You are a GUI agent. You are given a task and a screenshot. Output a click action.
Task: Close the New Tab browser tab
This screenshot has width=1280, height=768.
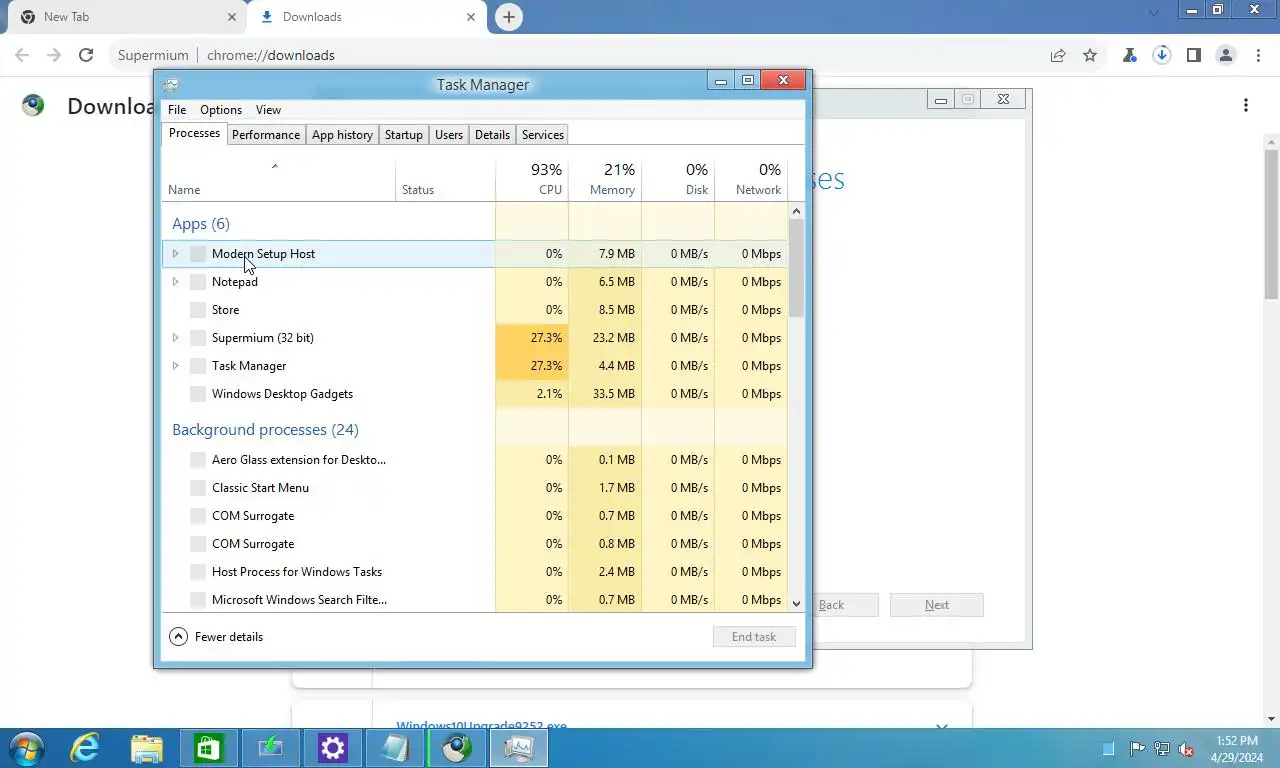click(x=232, y=17)
